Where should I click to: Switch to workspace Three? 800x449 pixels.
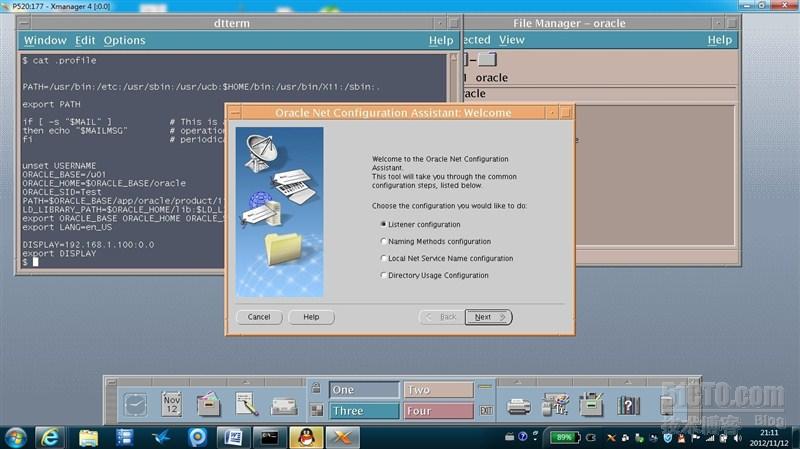coord(364,411)
